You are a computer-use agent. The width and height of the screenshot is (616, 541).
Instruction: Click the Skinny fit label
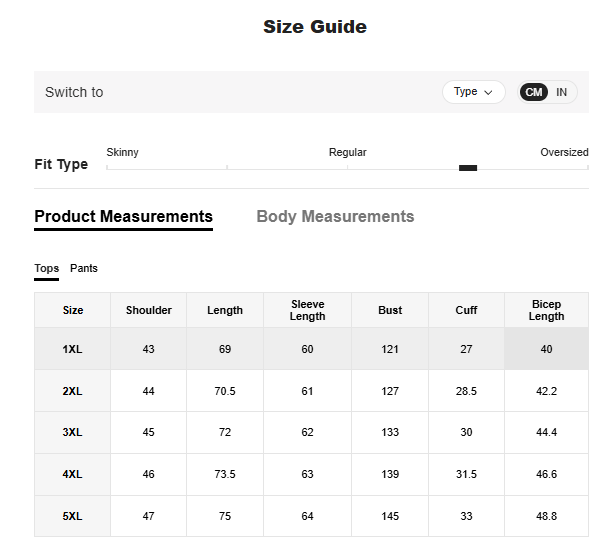122,152
